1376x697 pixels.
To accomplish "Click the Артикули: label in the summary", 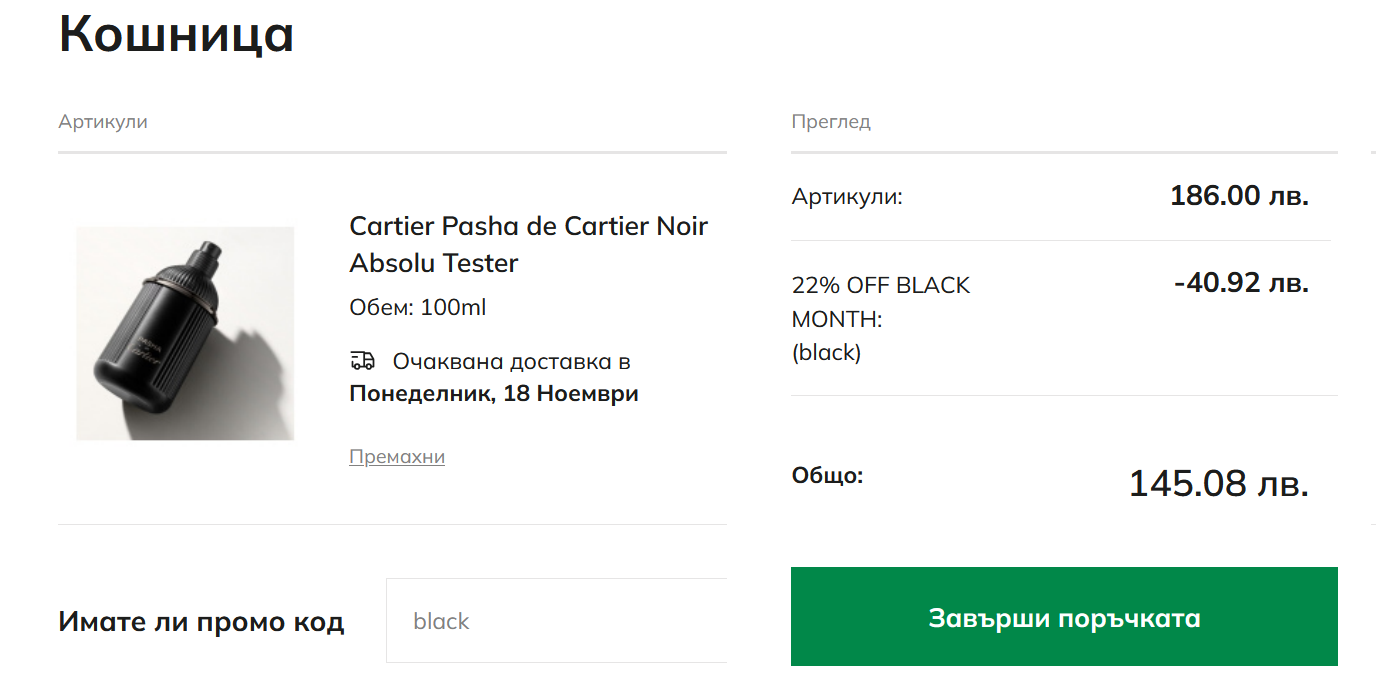I will (847, 197).
